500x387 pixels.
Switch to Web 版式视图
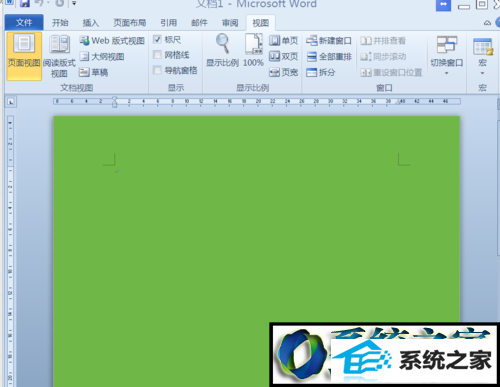[x=112, y=41]
